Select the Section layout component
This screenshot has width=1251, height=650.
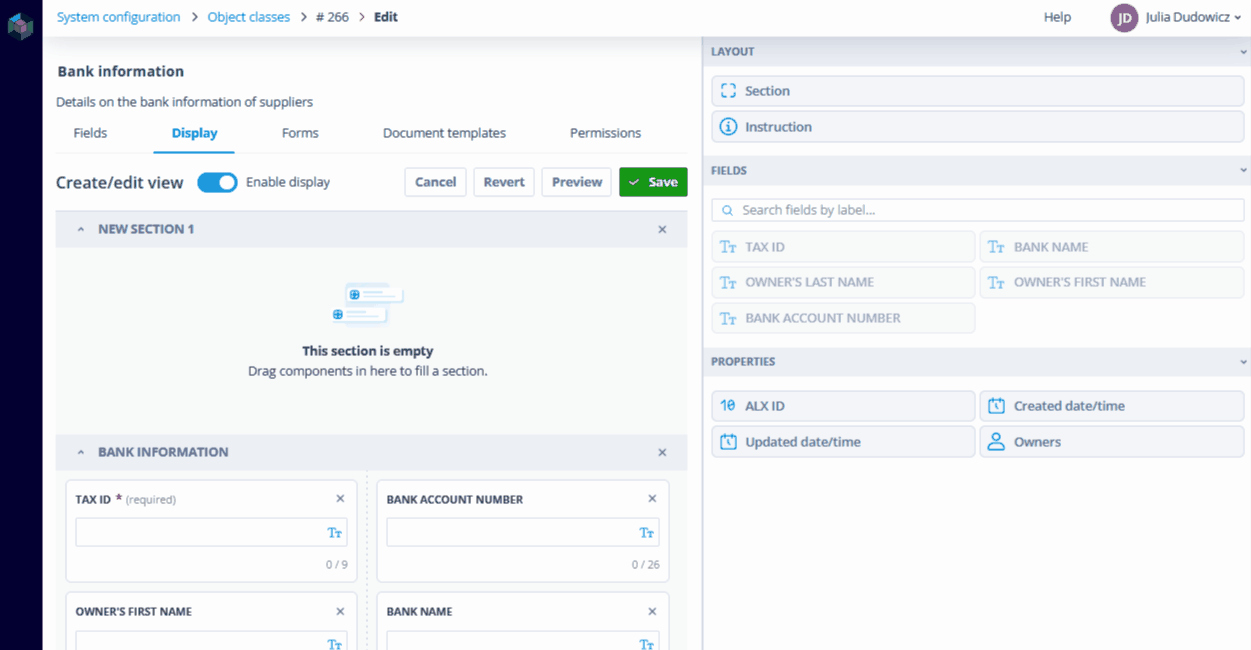(x=978, y=91)
